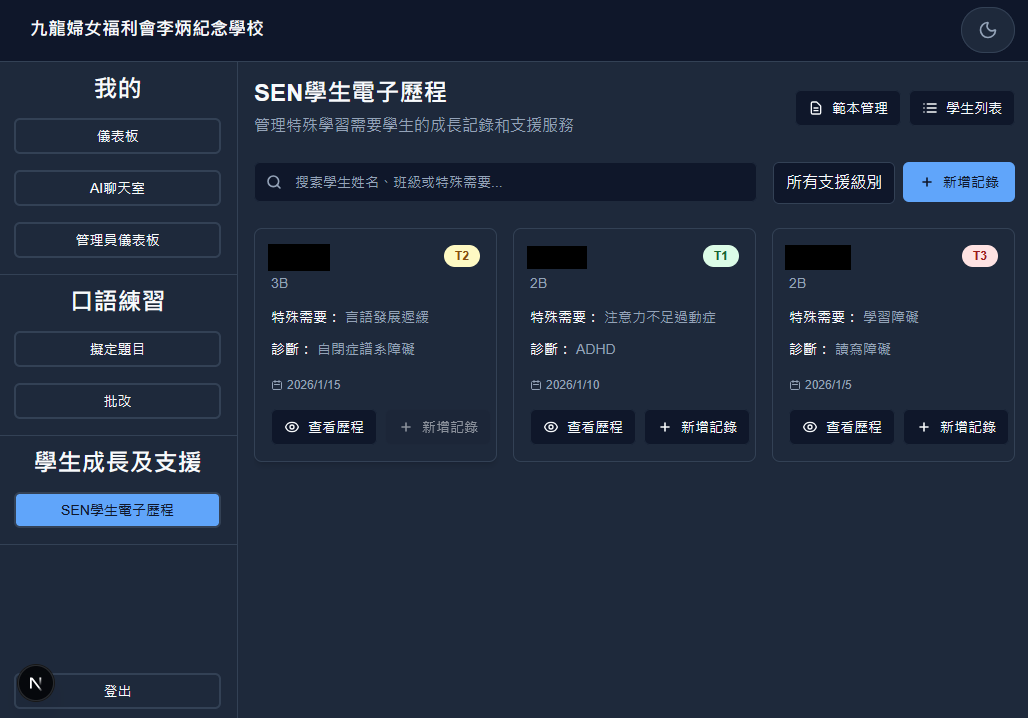Viewport: 1028px width, 718px height.
Task: Select the T2 support level badge
Action: coord(461,256)
